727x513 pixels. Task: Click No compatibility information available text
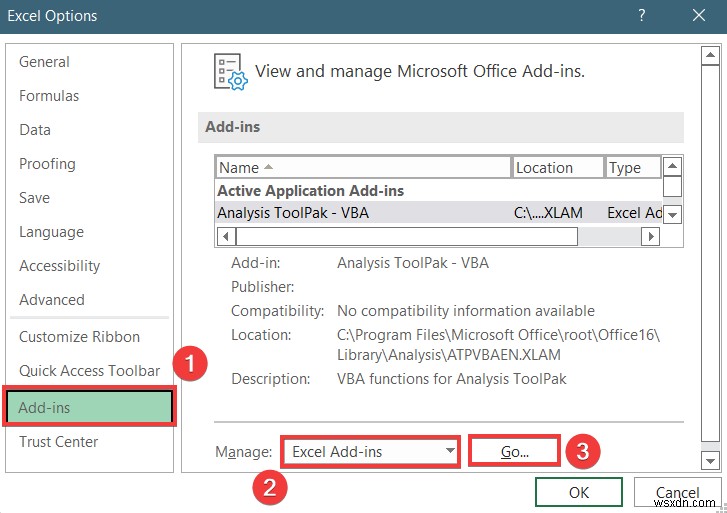466,310
